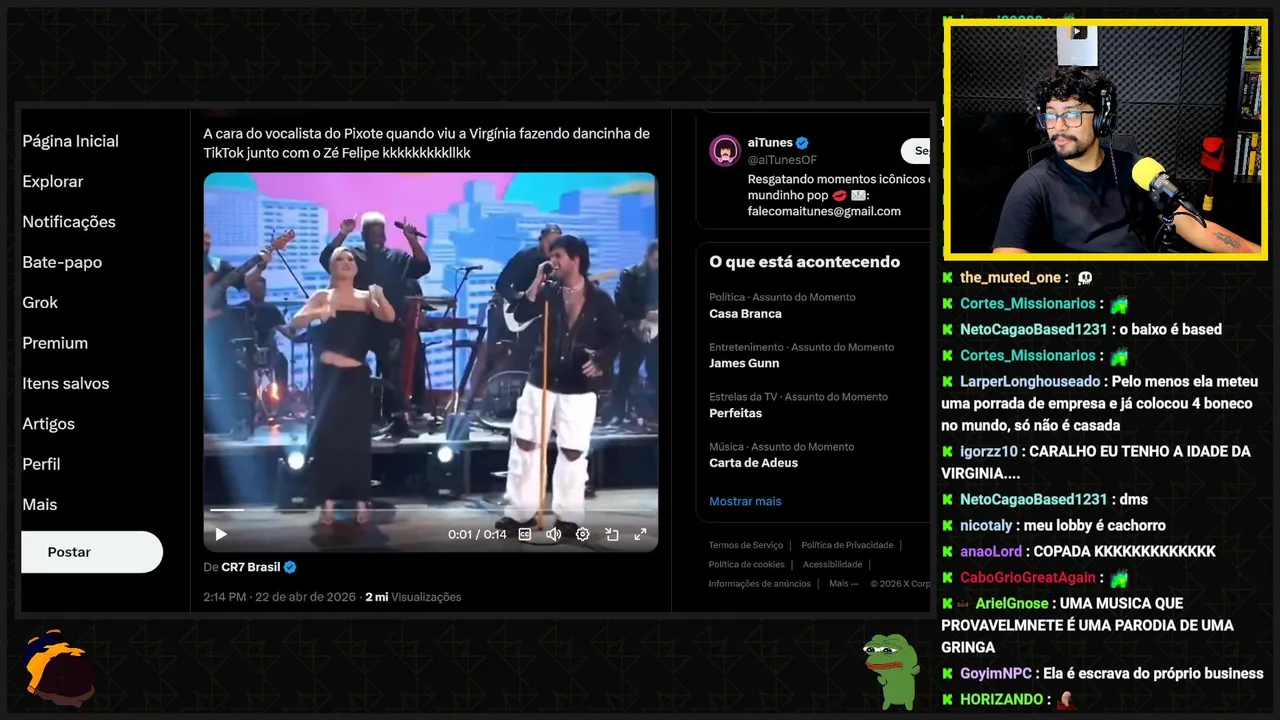Play the embedded tweet video

point(221,534)
